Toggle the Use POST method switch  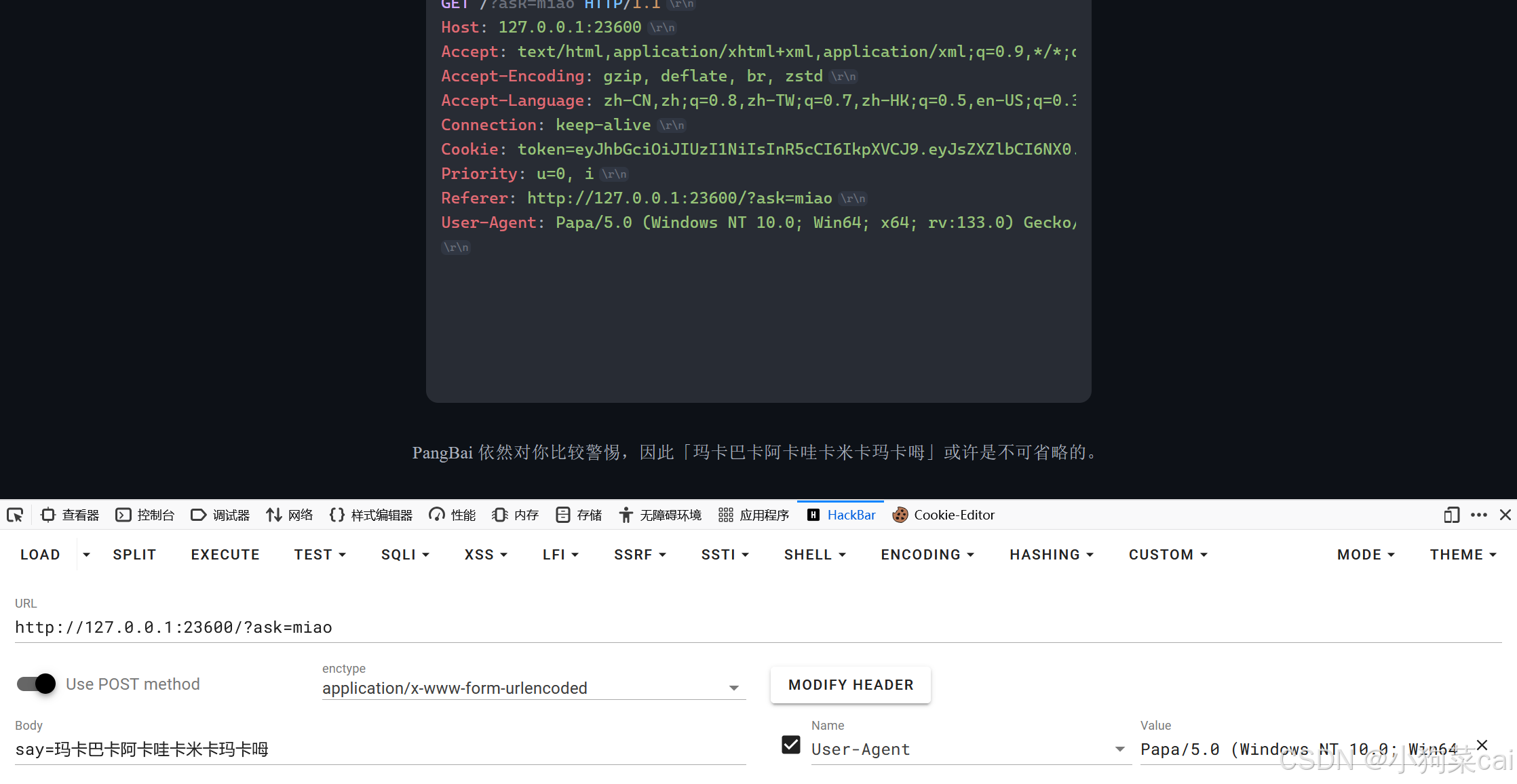(37, 684)
